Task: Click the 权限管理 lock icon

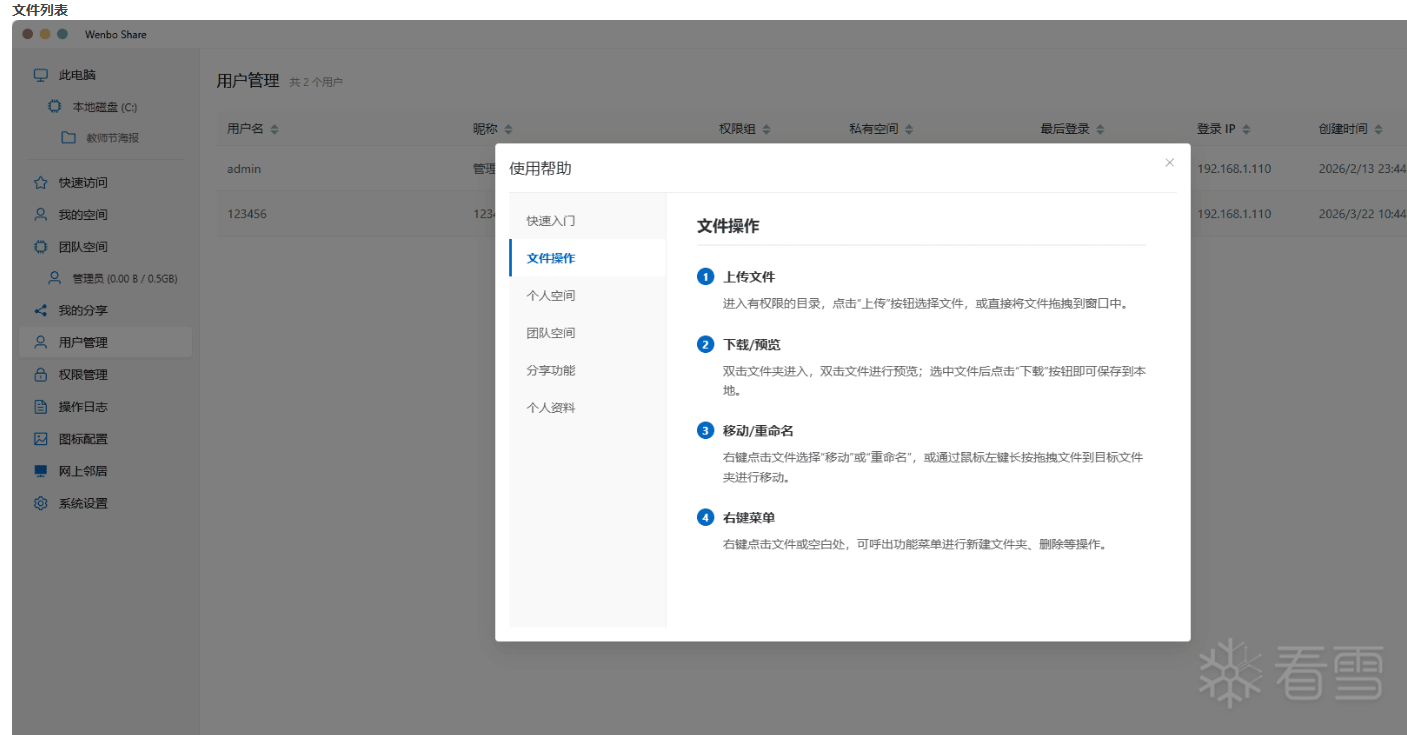Action: 41,375
